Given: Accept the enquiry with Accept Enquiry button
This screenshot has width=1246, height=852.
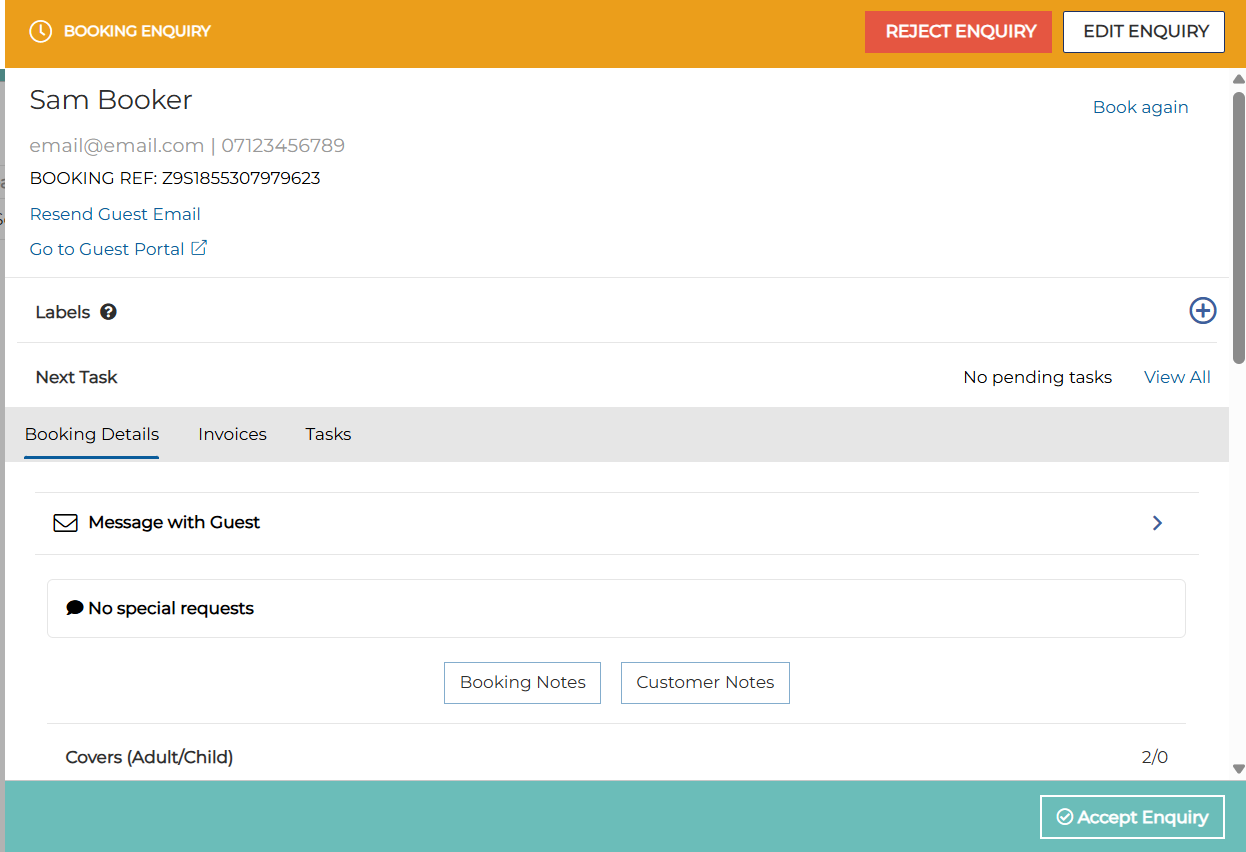Looking at the screenshot, I should 1132,817.
